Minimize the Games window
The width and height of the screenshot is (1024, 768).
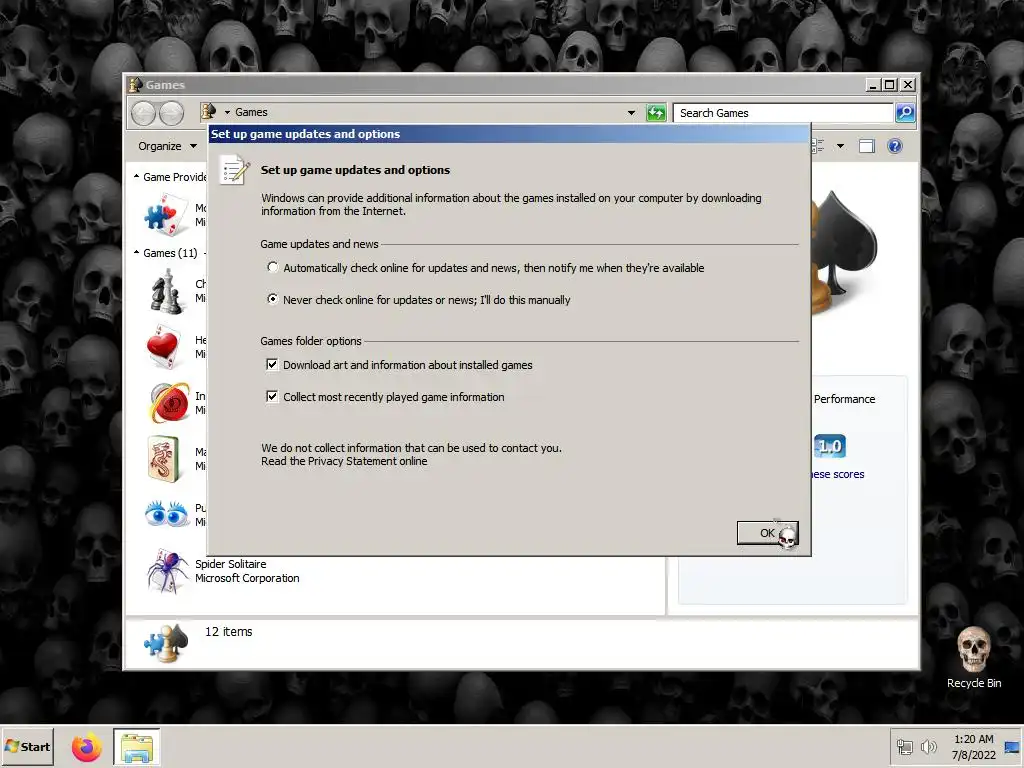[x=873, y=84]
